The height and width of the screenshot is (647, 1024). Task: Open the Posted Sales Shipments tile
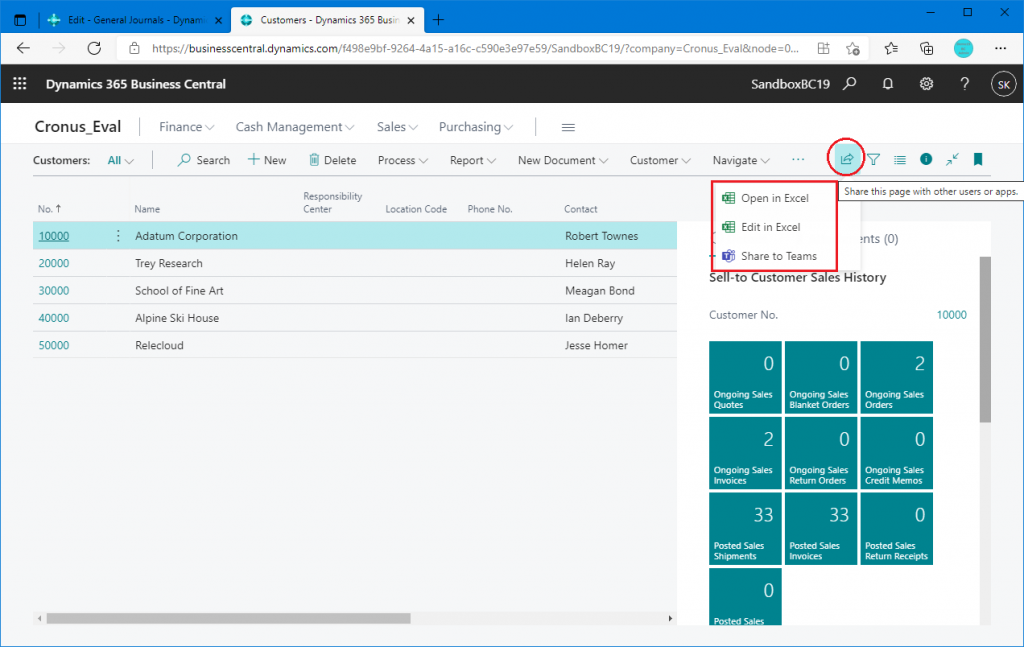pos(745,529)
